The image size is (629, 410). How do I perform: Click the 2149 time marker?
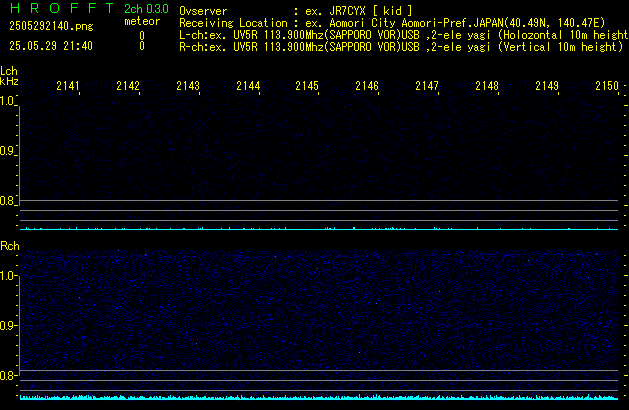click(x=547, y=86)
